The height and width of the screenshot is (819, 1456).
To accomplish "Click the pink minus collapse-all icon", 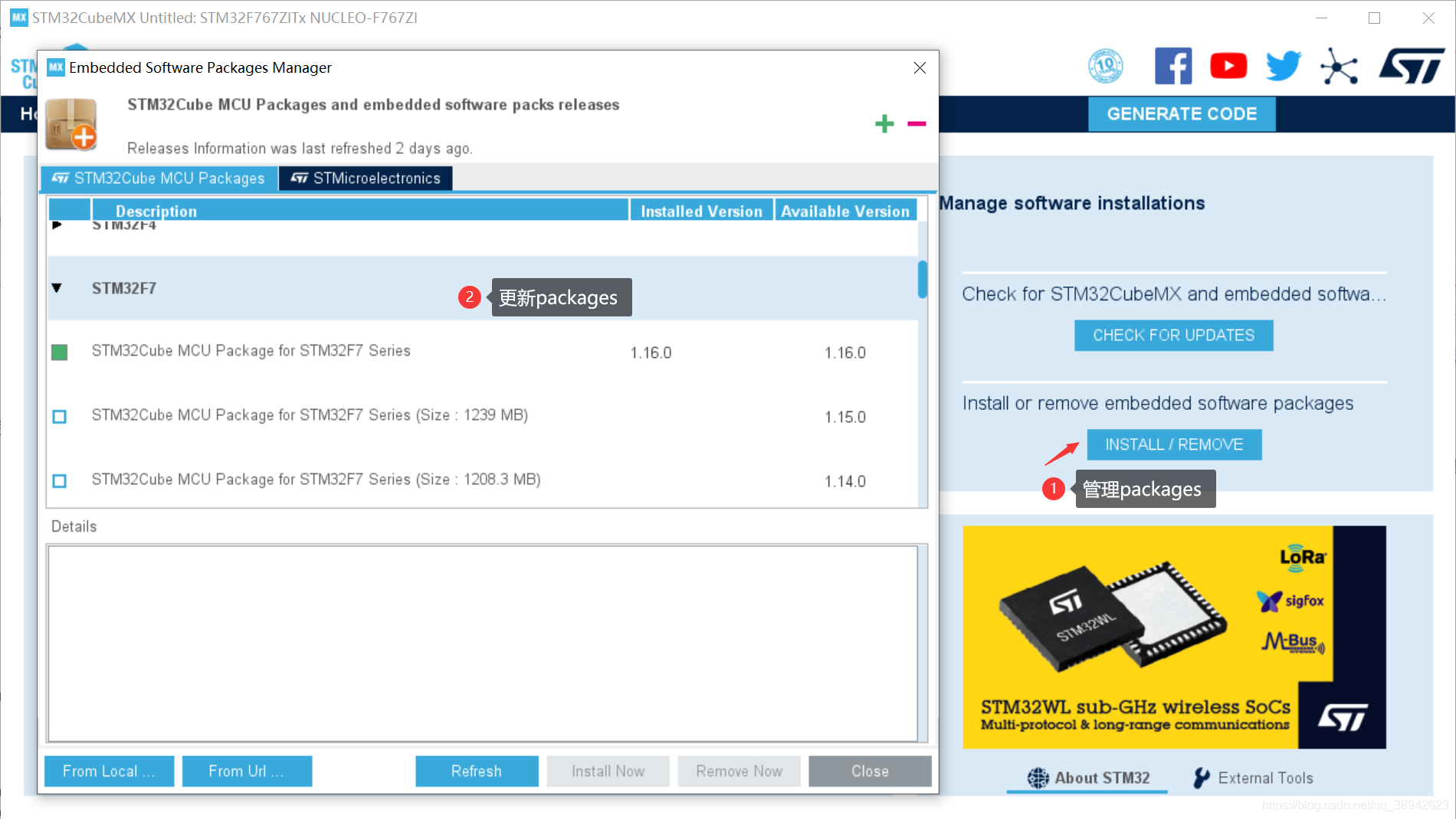I will pyautogui.click(x=917, y=123).
